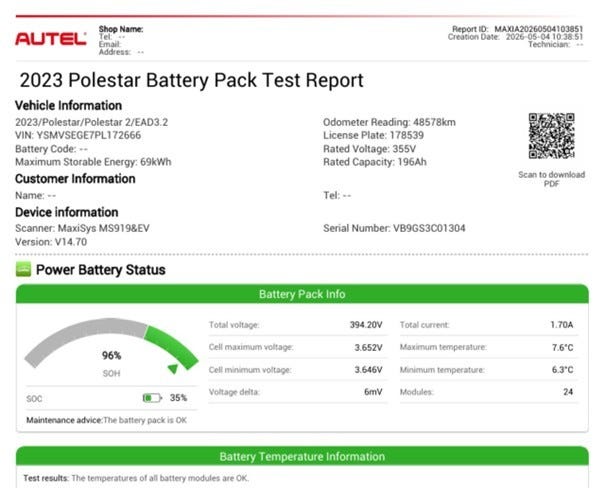
Task: Click the Voltage delta label
Action: 234,392
